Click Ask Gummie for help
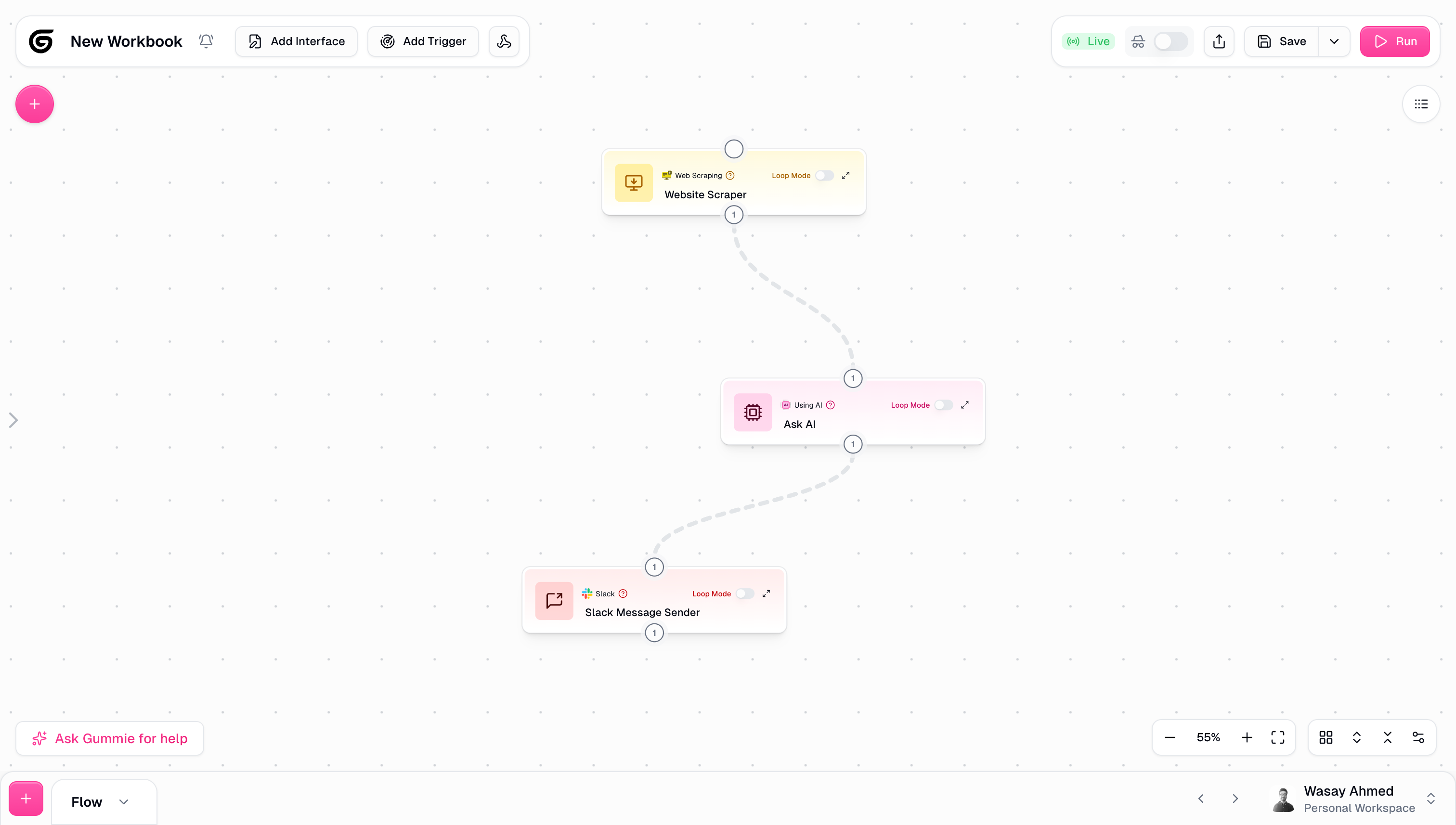This screenshot has width=1456, height=825. click(109, 737)
